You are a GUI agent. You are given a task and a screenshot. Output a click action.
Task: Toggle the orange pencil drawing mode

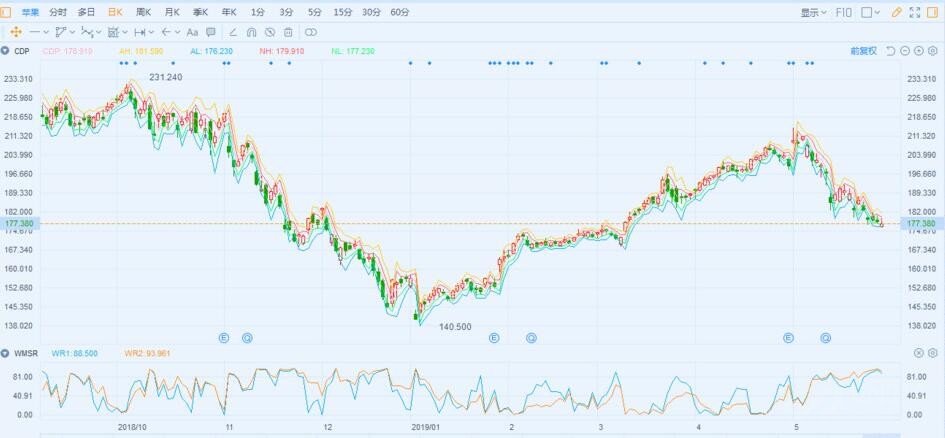click(x=896, y=12)
